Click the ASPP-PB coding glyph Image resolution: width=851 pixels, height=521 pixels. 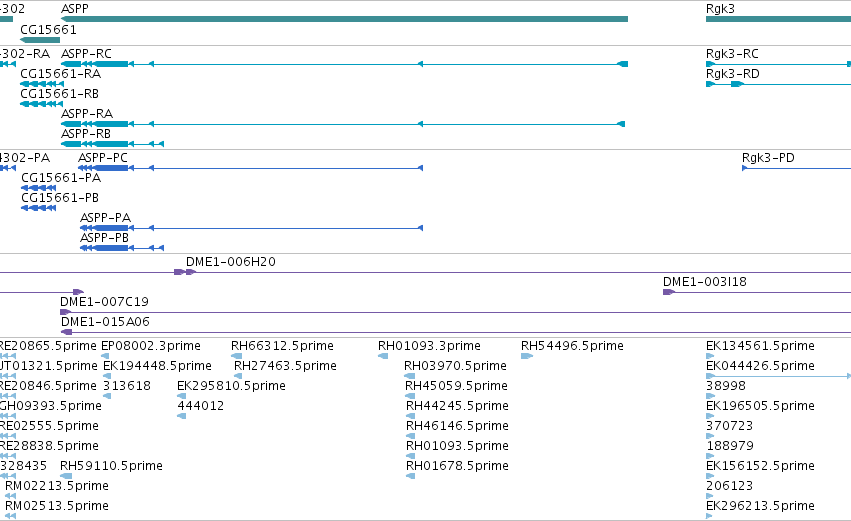122,248
